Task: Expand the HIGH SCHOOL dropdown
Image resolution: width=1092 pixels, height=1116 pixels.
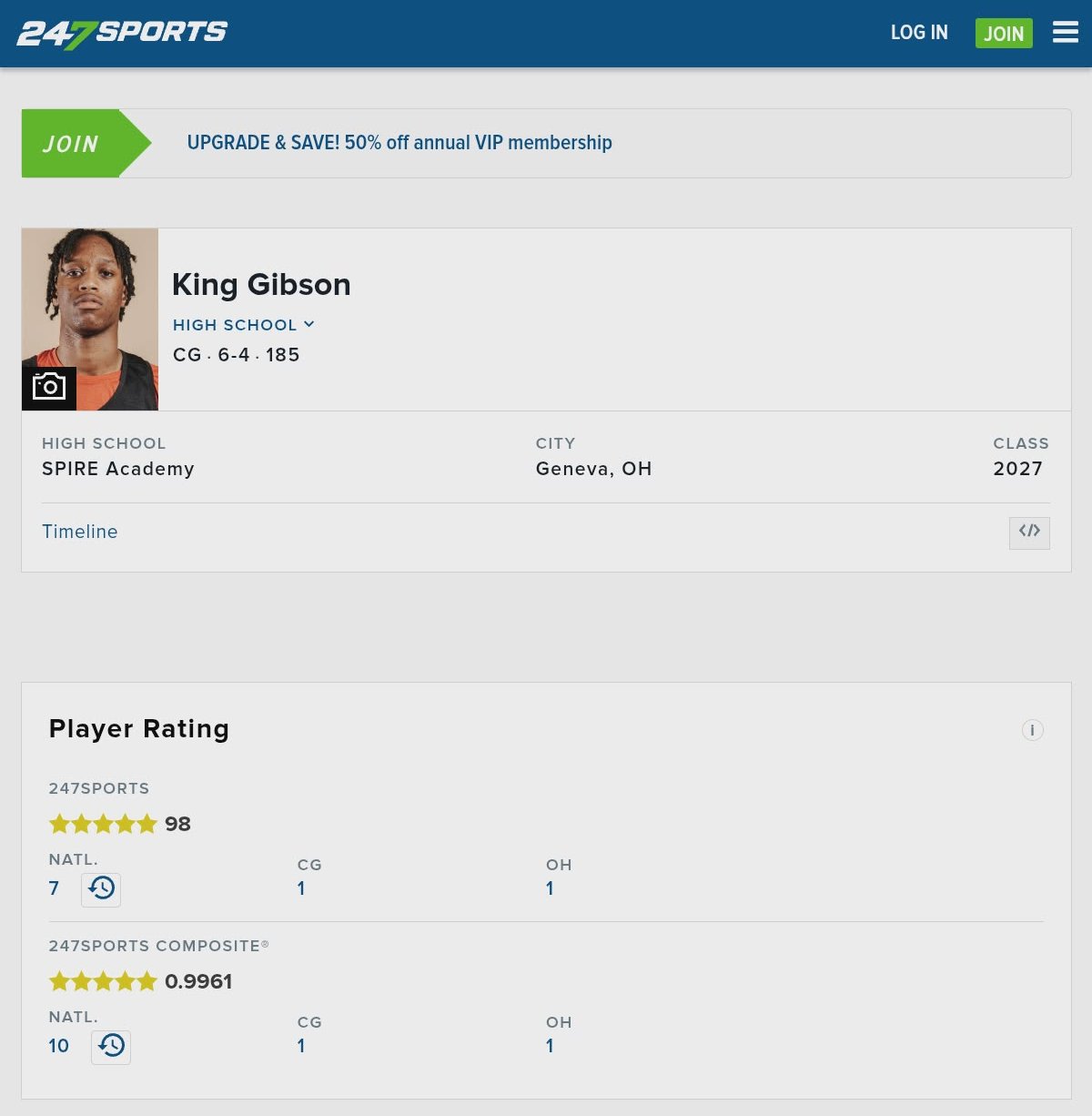Action: [243, 325]
